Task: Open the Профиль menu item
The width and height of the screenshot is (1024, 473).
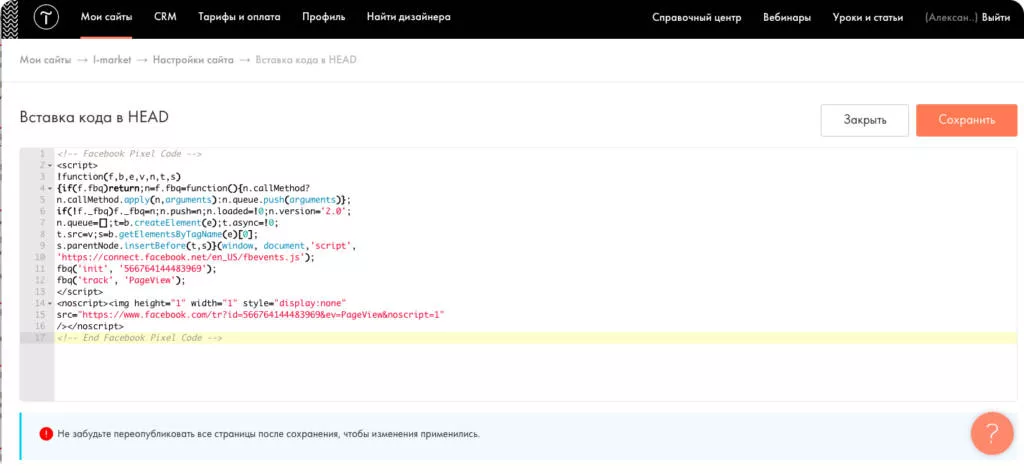Action: 323,18
